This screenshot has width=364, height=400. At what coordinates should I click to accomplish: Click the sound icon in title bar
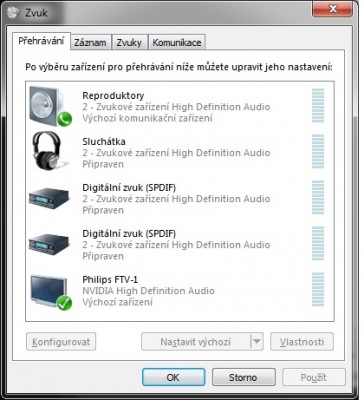coord(13,12)
